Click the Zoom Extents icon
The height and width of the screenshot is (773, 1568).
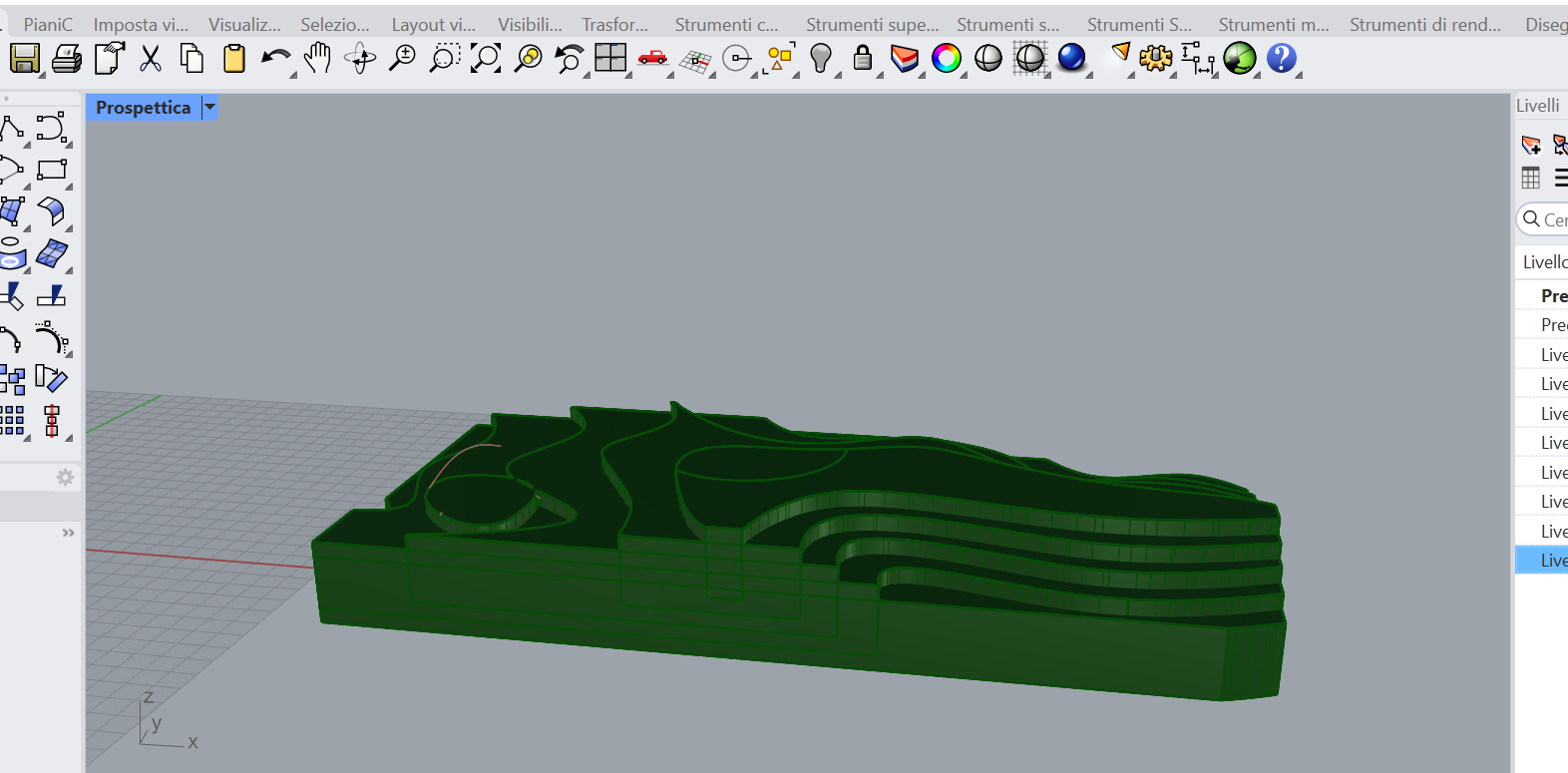[486, 60]
